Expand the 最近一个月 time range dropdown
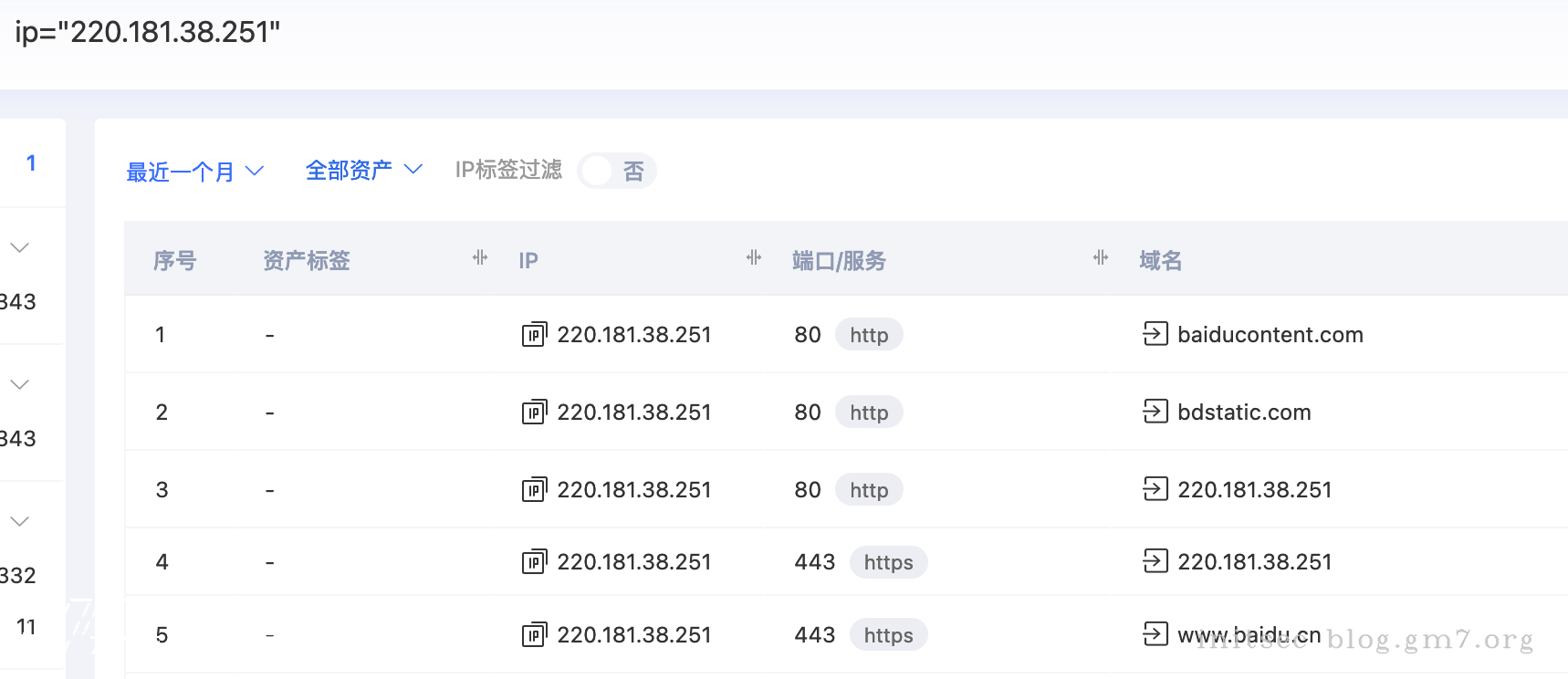Screen dimensions: 1568x679 coord(194,172)
